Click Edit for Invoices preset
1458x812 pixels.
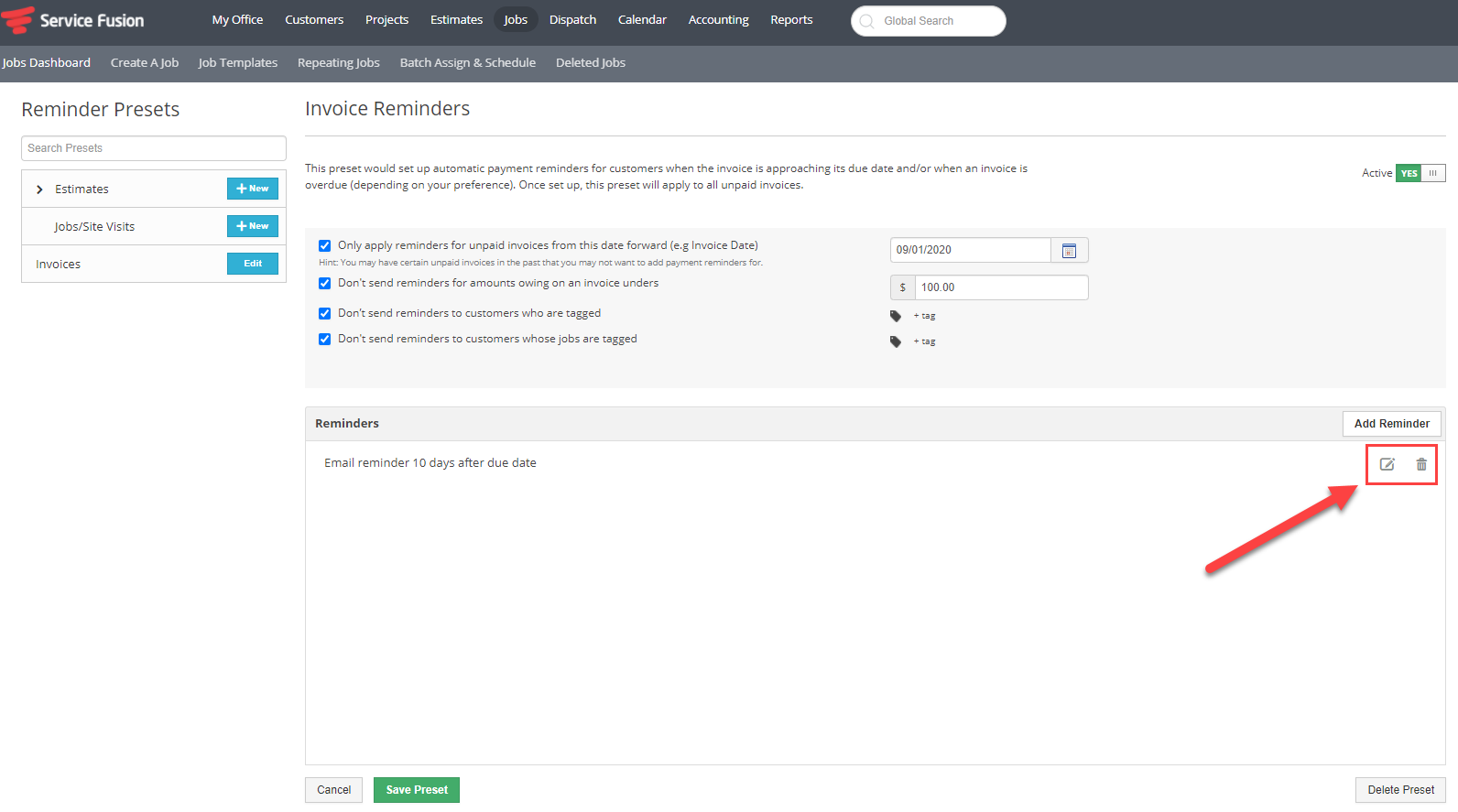[x=253, y=264]
